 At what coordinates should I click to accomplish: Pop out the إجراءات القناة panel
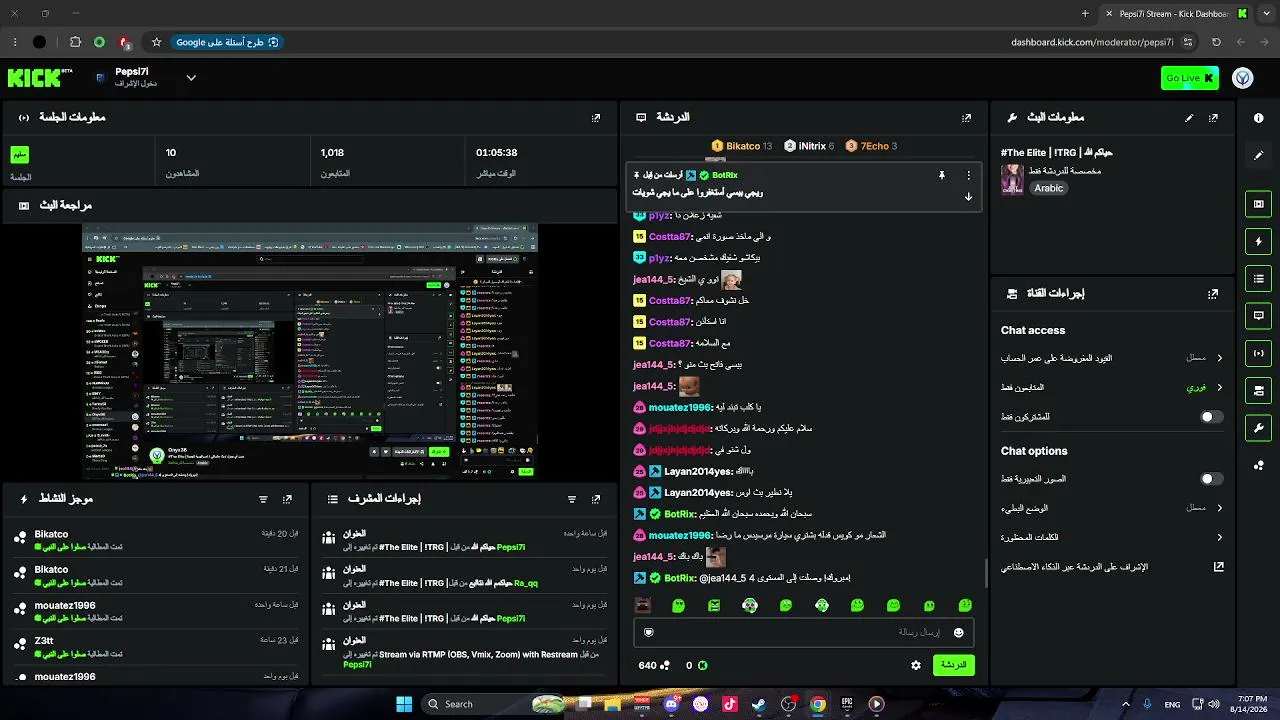pyautogui.click(x=1213, y=294)
